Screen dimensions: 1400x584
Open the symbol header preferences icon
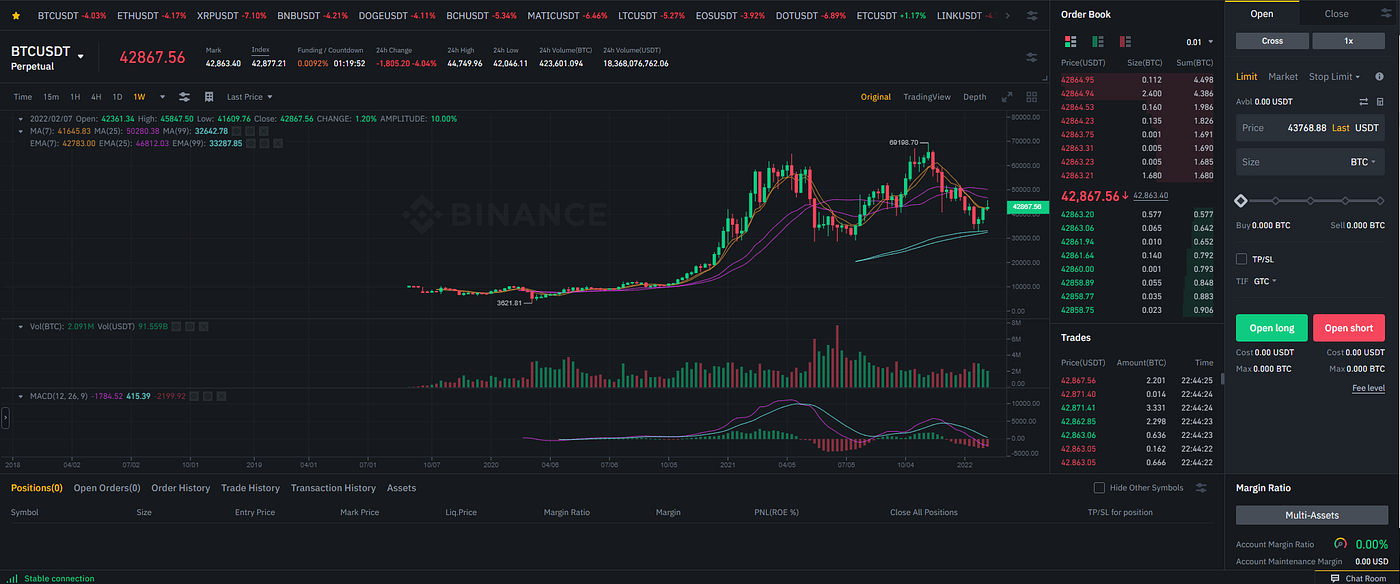point(1032,57)
